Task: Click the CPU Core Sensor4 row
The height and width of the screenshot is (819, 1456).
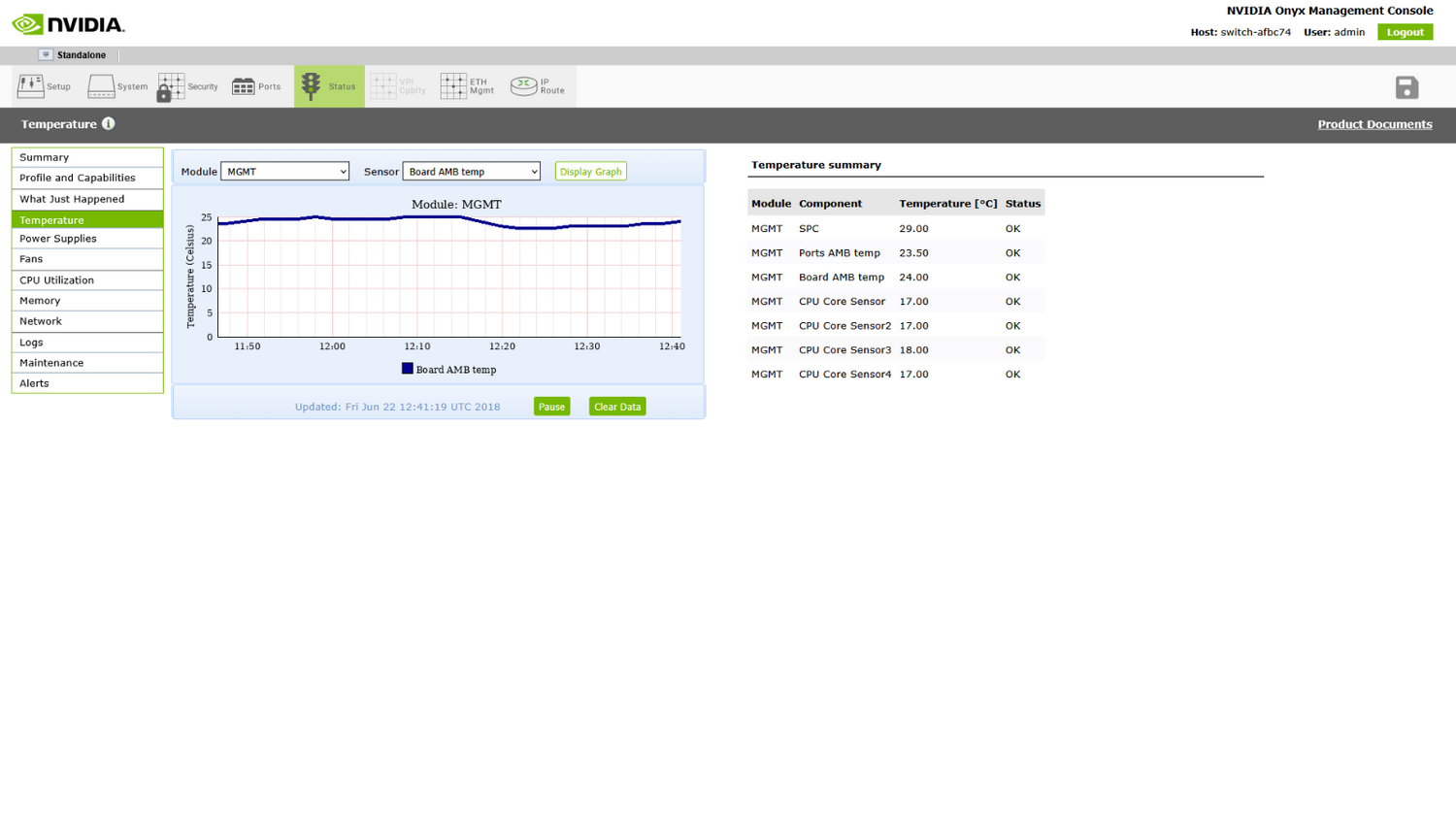Action: click(x=896, y=375)
